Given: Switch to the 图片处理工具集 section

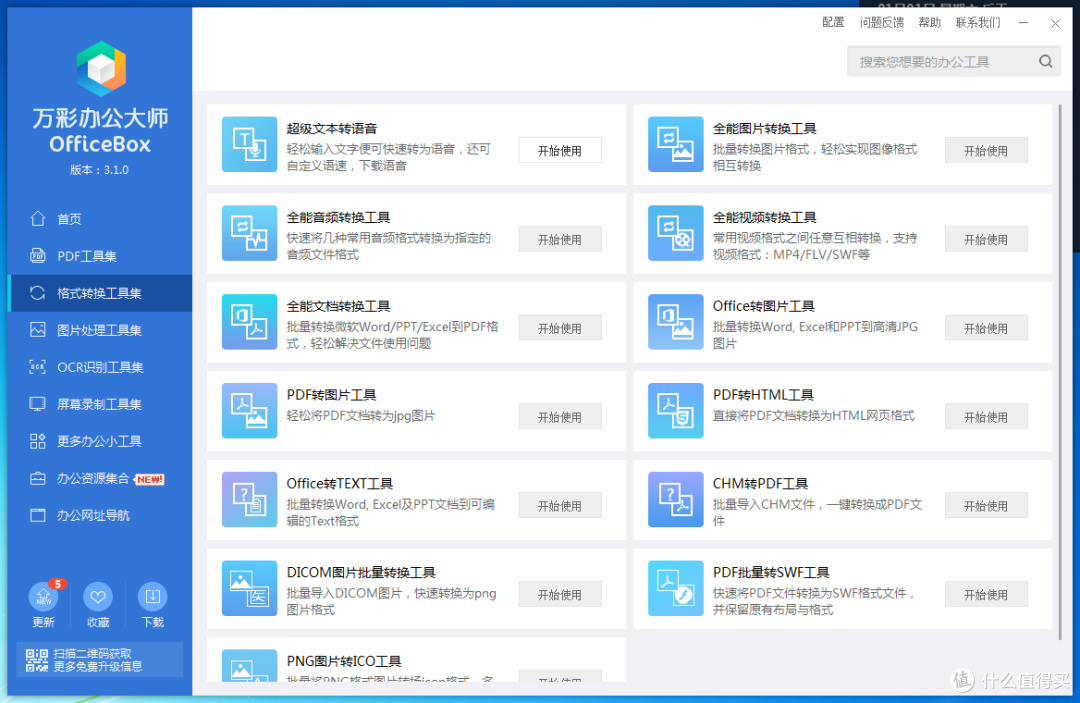Looking at the screenshot, I should tap(99, 330).
